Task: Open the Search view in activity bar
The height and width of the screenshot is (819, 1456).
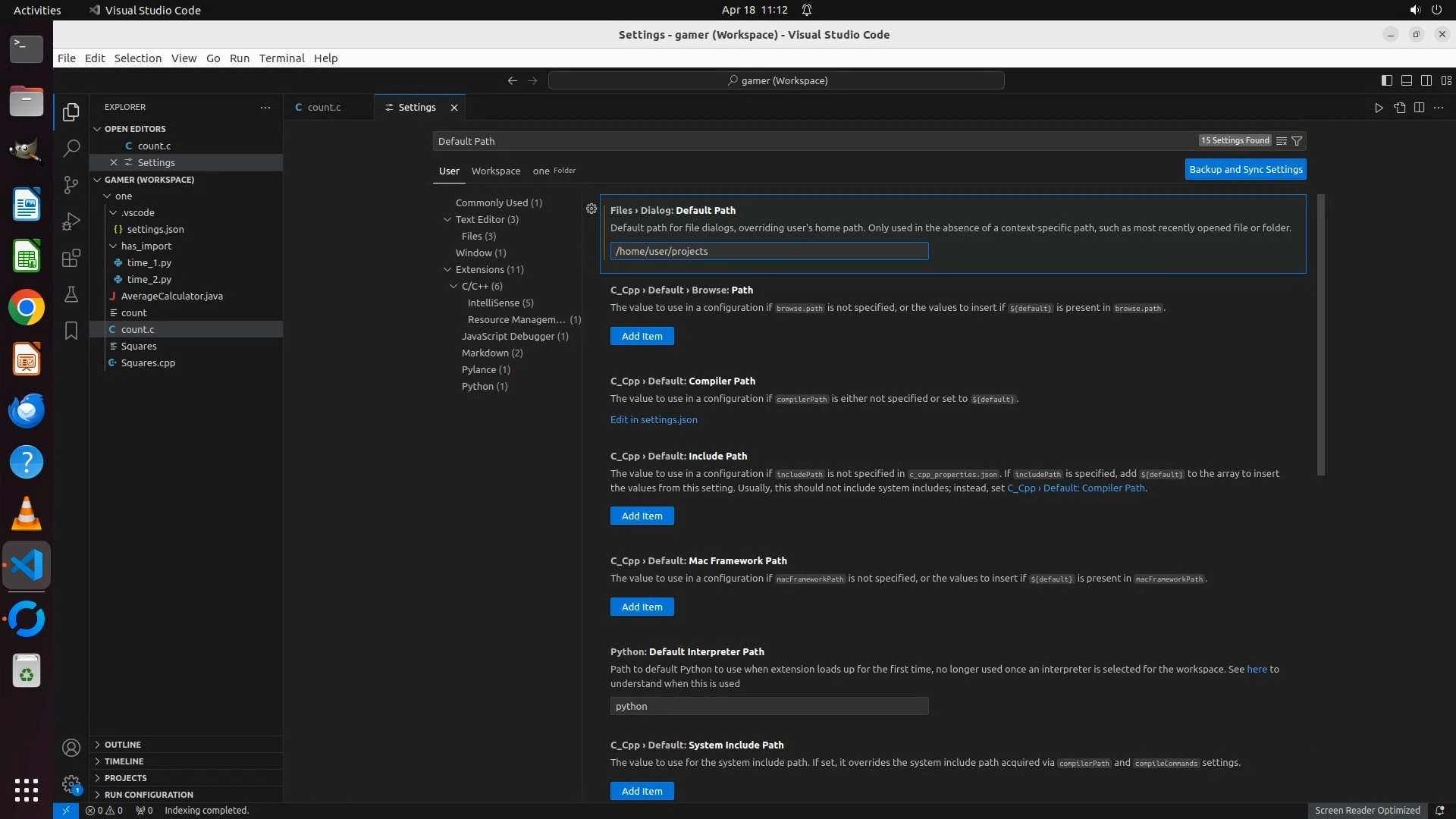Action: coord(71,148)
